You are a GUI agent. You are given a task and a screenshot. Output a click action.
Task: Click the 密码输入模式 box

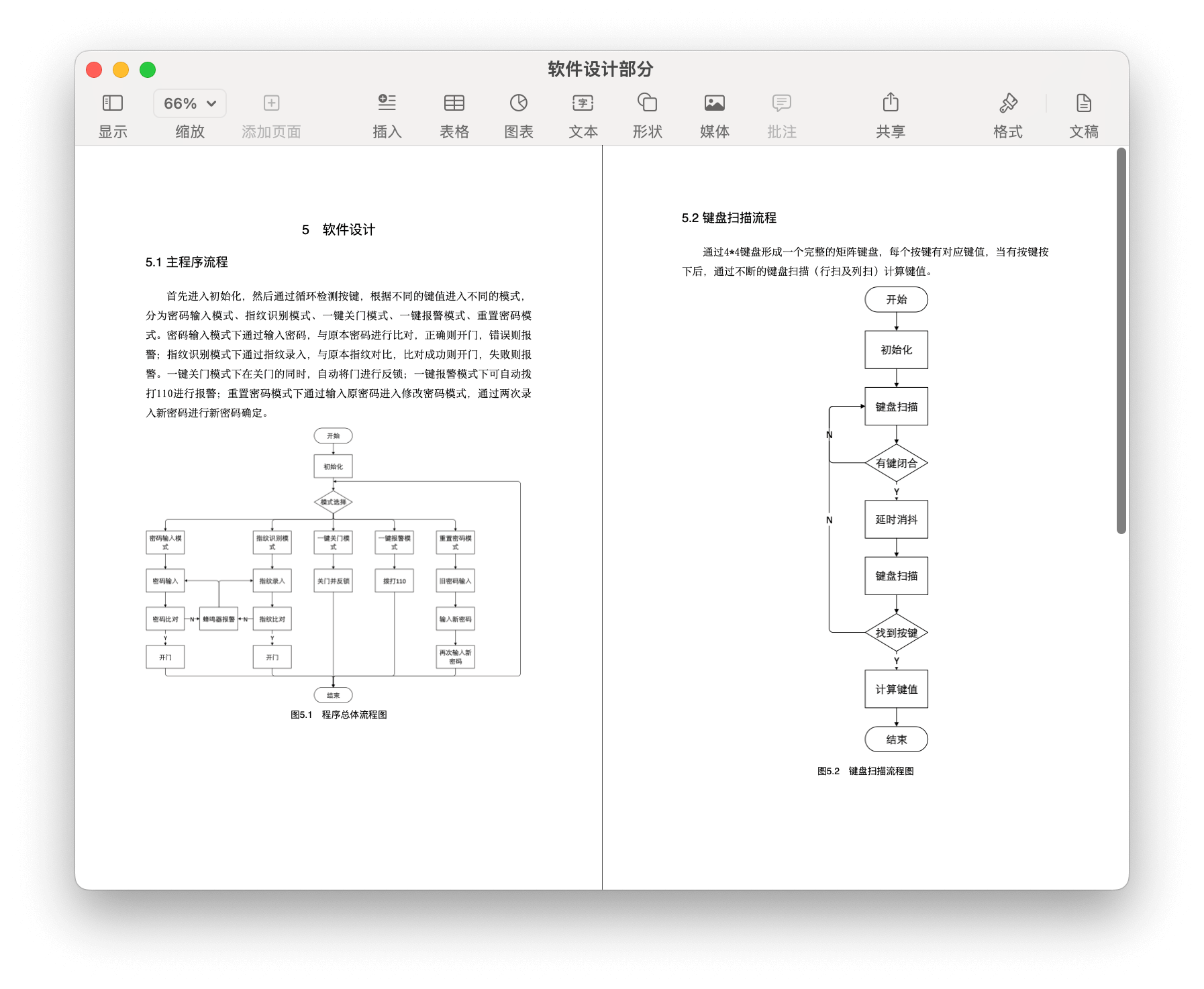[165, 542]
